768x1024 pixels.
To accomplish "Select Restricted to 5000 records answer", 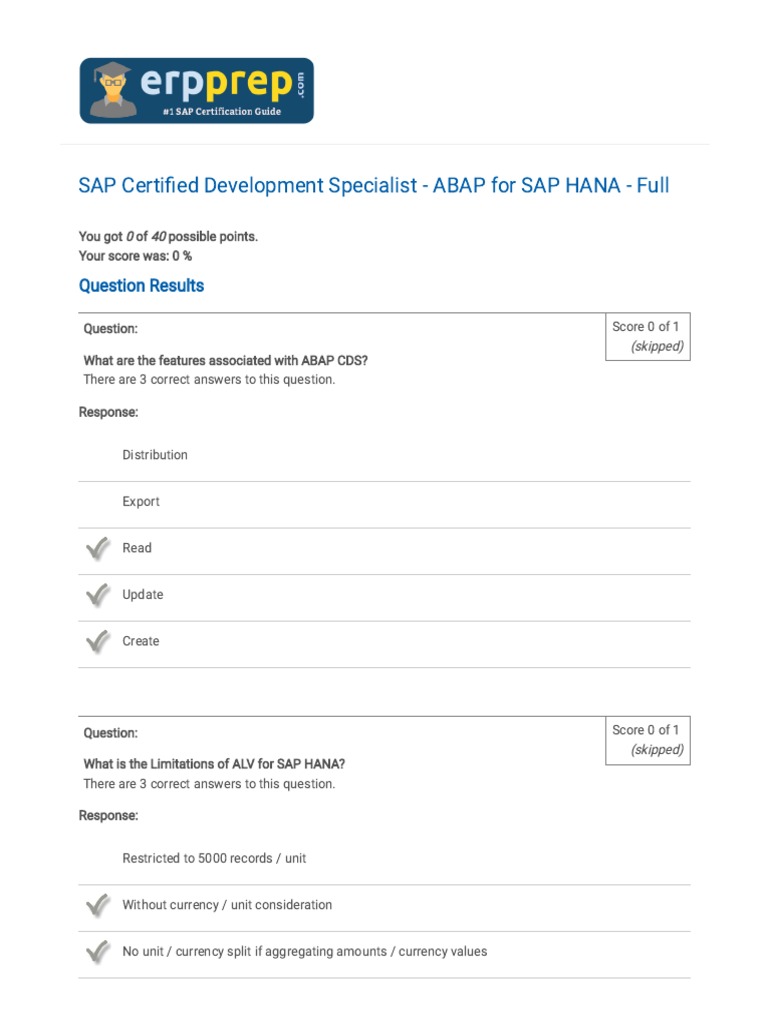I will pos(221,858).
